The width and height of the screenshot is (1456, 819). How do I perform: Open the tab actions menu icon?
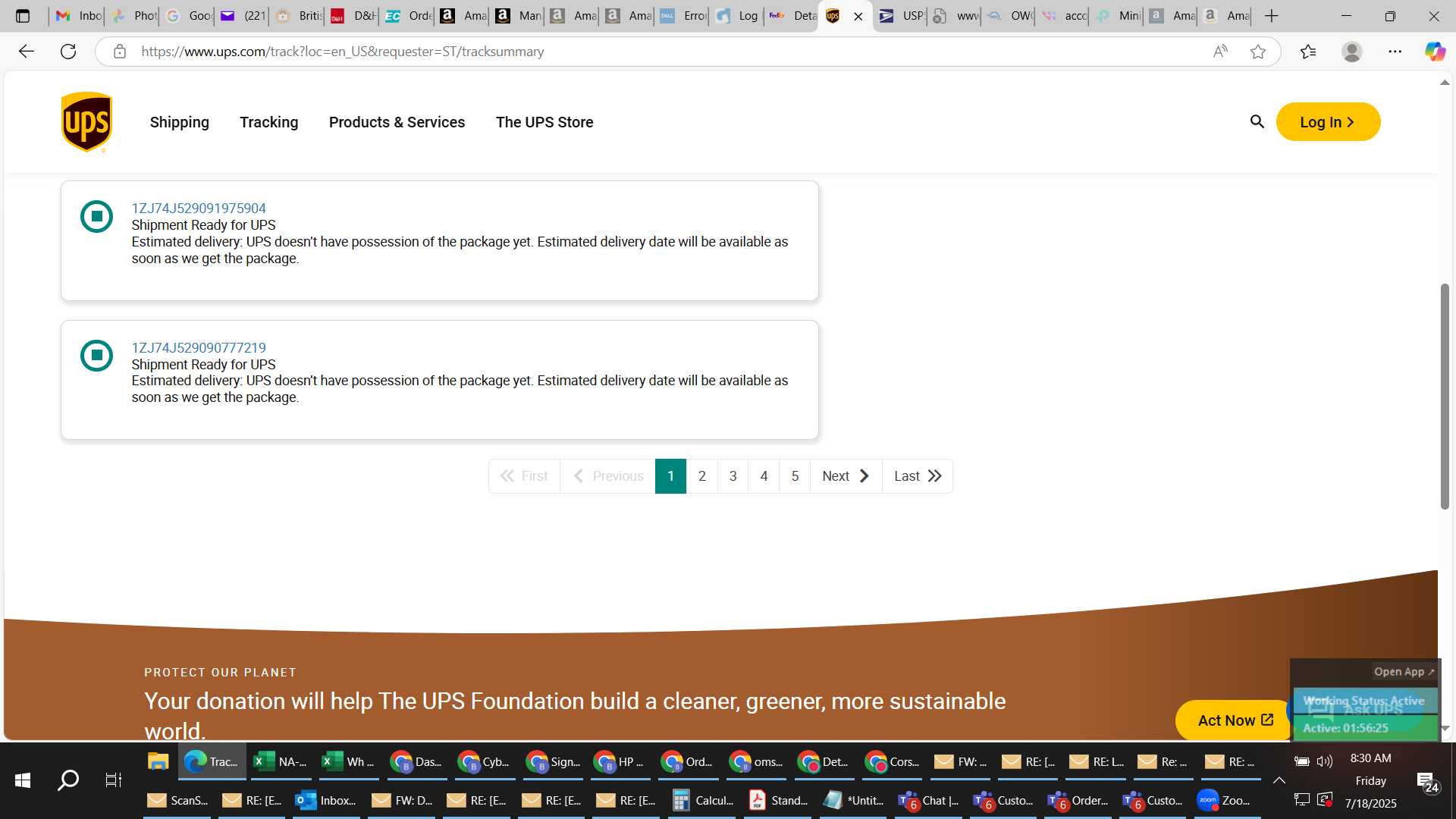23,16
